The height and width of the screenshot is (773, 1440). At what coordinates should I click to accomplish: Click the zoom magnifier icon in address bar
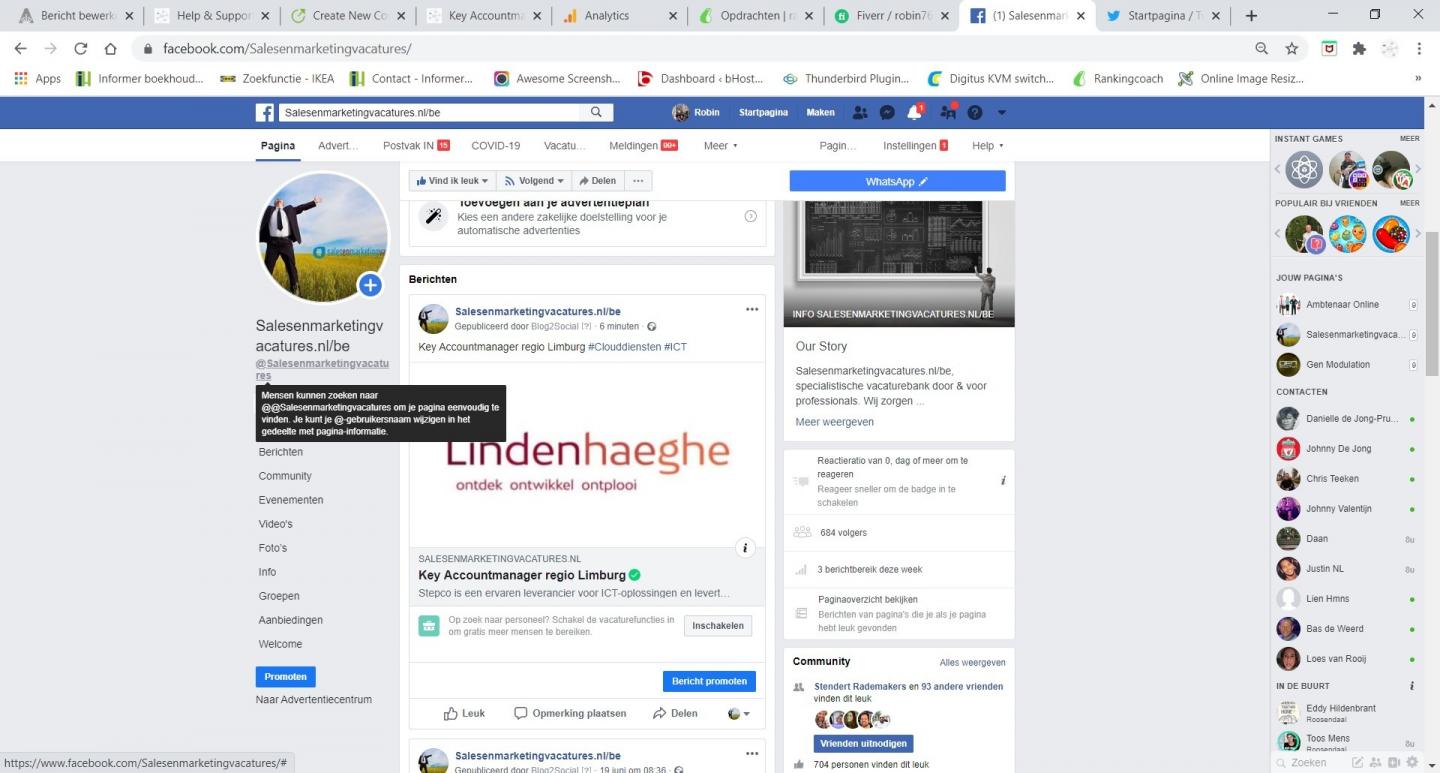(x=1262, y=49)
